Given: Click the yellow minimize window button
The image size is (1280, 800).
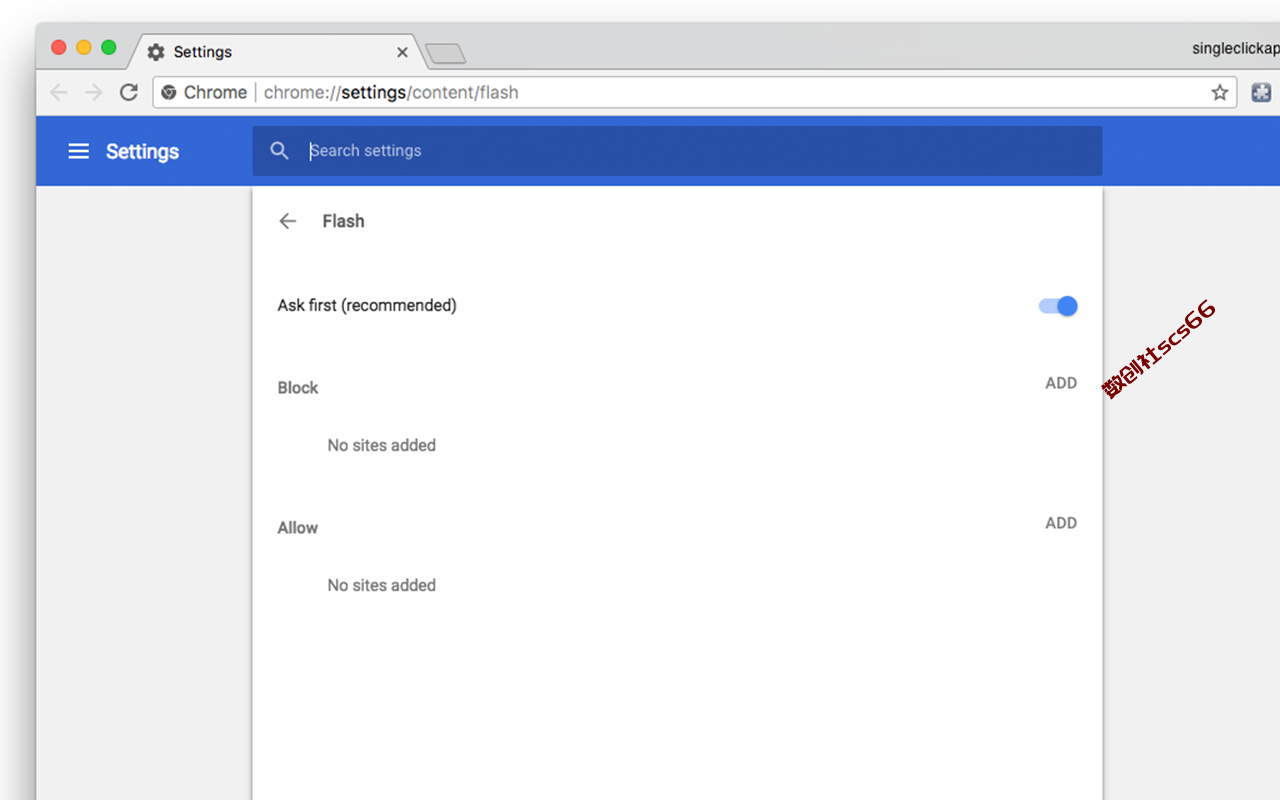Looking at the screenshot, I should click(84, 47).
